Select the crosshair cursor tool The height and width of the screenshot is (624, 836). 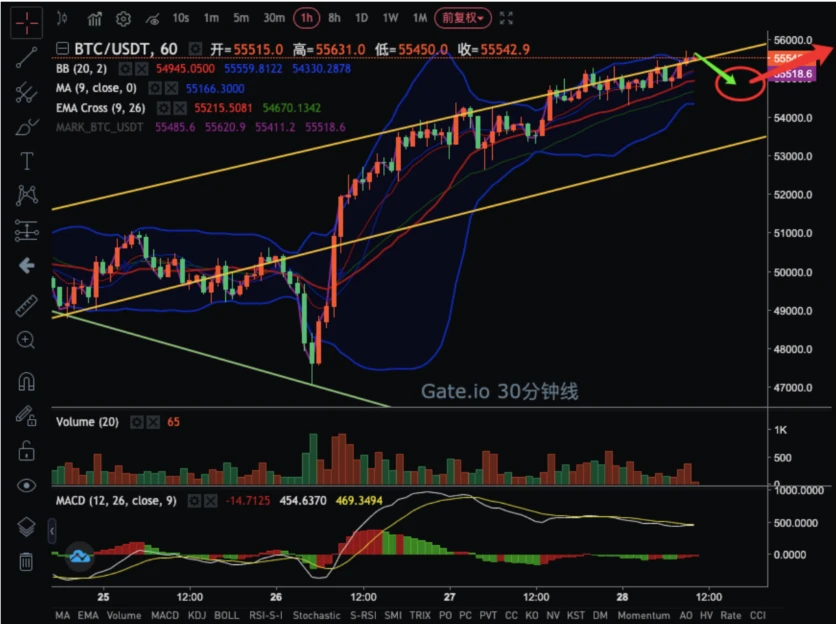[x=27, y=19]
